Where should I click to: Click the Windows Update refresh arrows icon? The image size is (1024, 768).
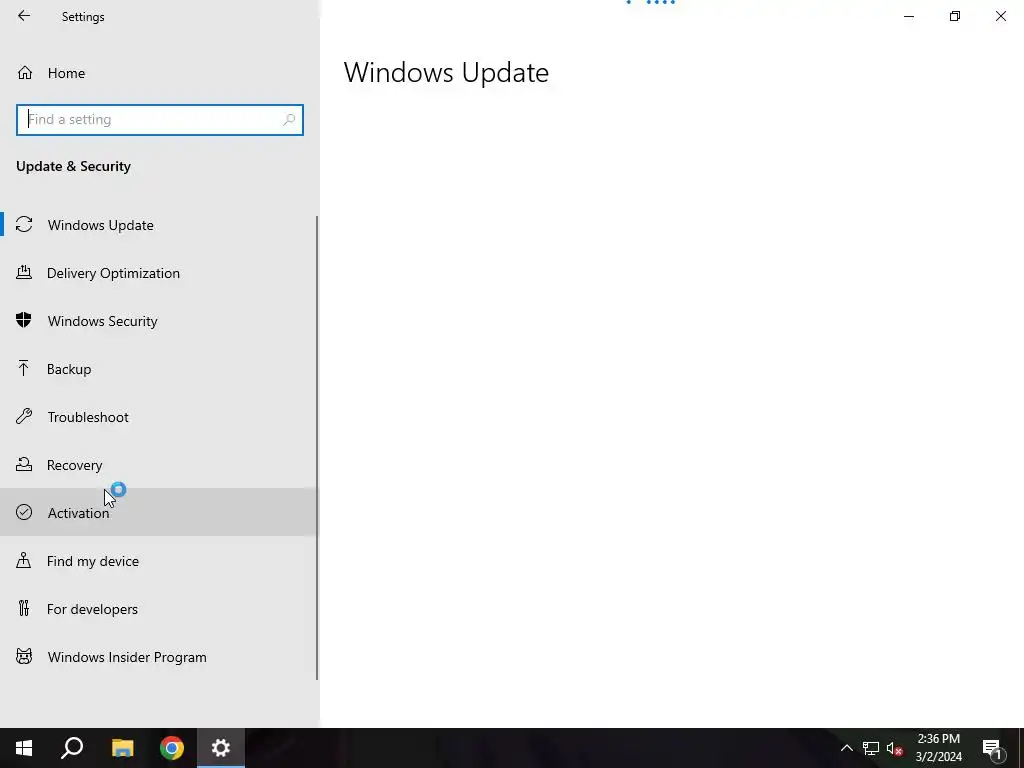(x=24, y=225)
